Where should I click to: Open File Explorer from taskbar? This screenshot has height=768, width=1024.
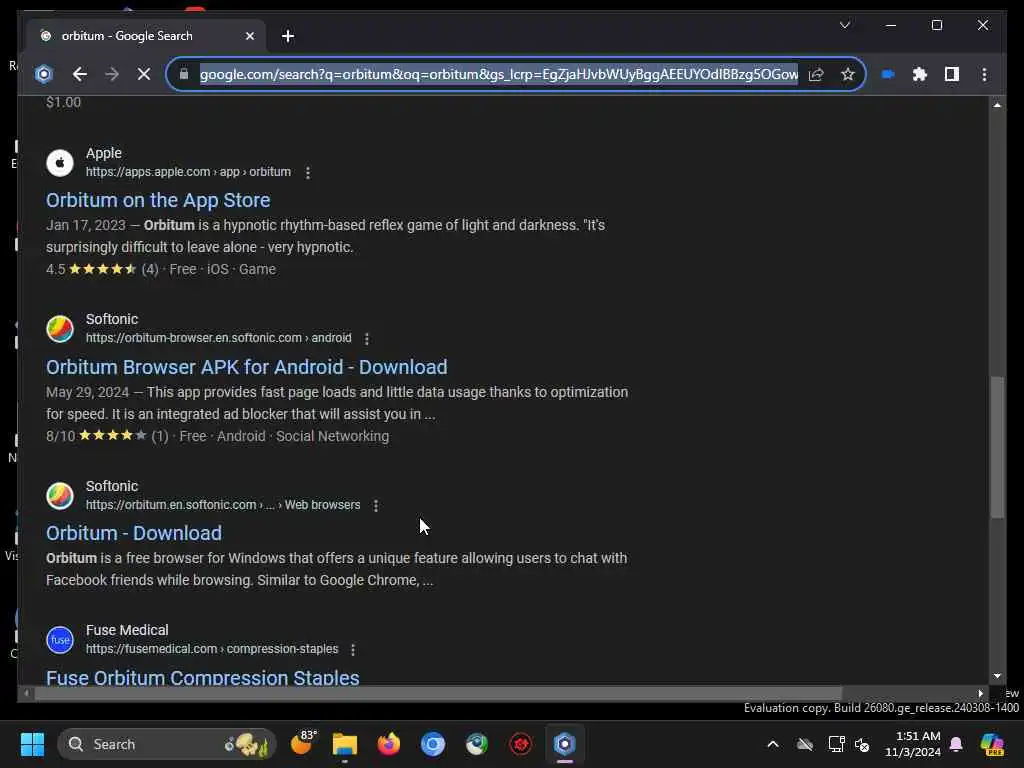[345, 744]
